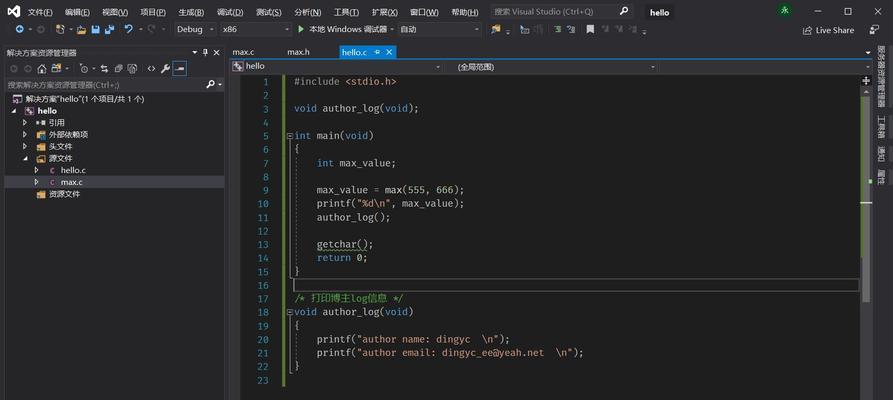The width and height of the screenshot is (893, 400).
Task: Open the 工具箱 side tab
Action: coord(881,128)
